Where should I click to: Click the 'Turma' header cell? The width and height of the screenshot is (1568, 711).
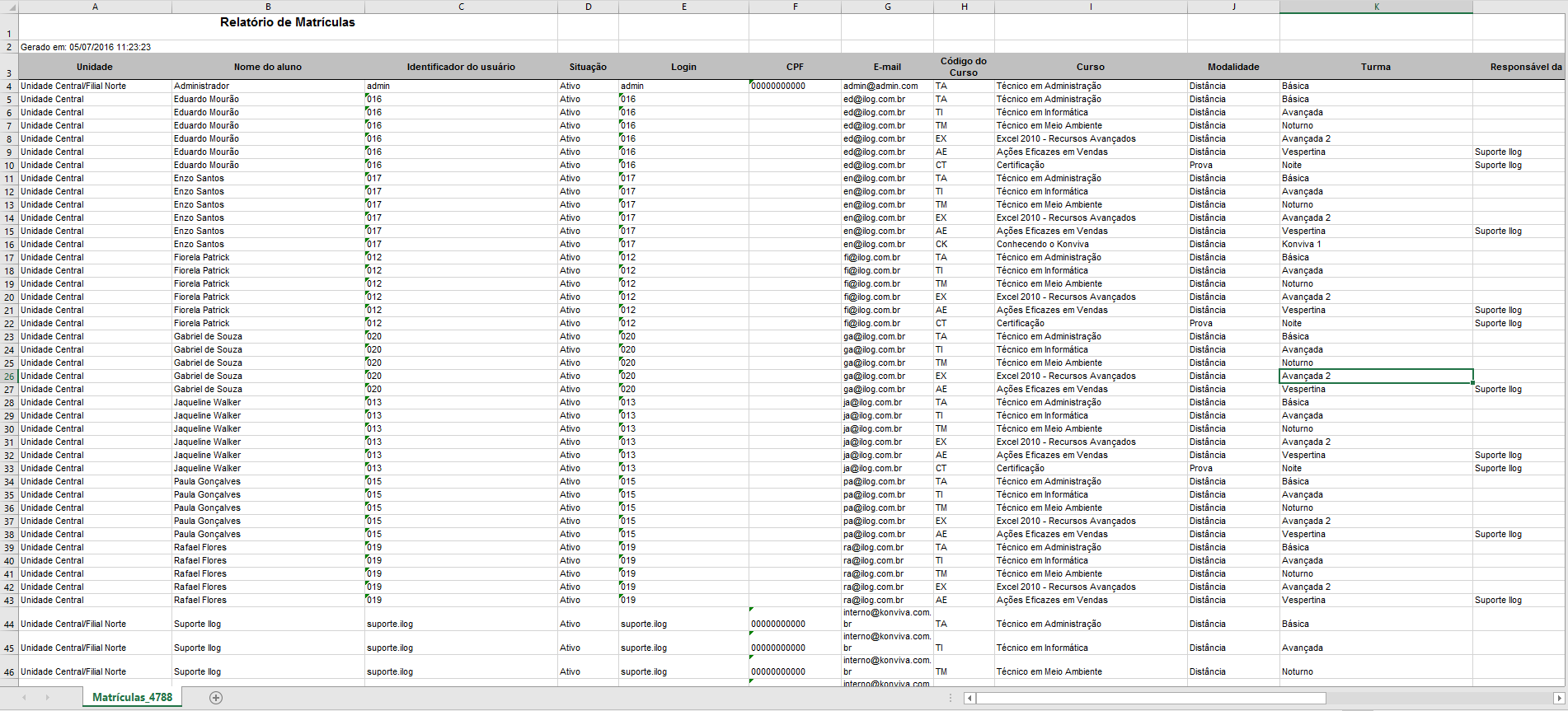point(1376,67)
